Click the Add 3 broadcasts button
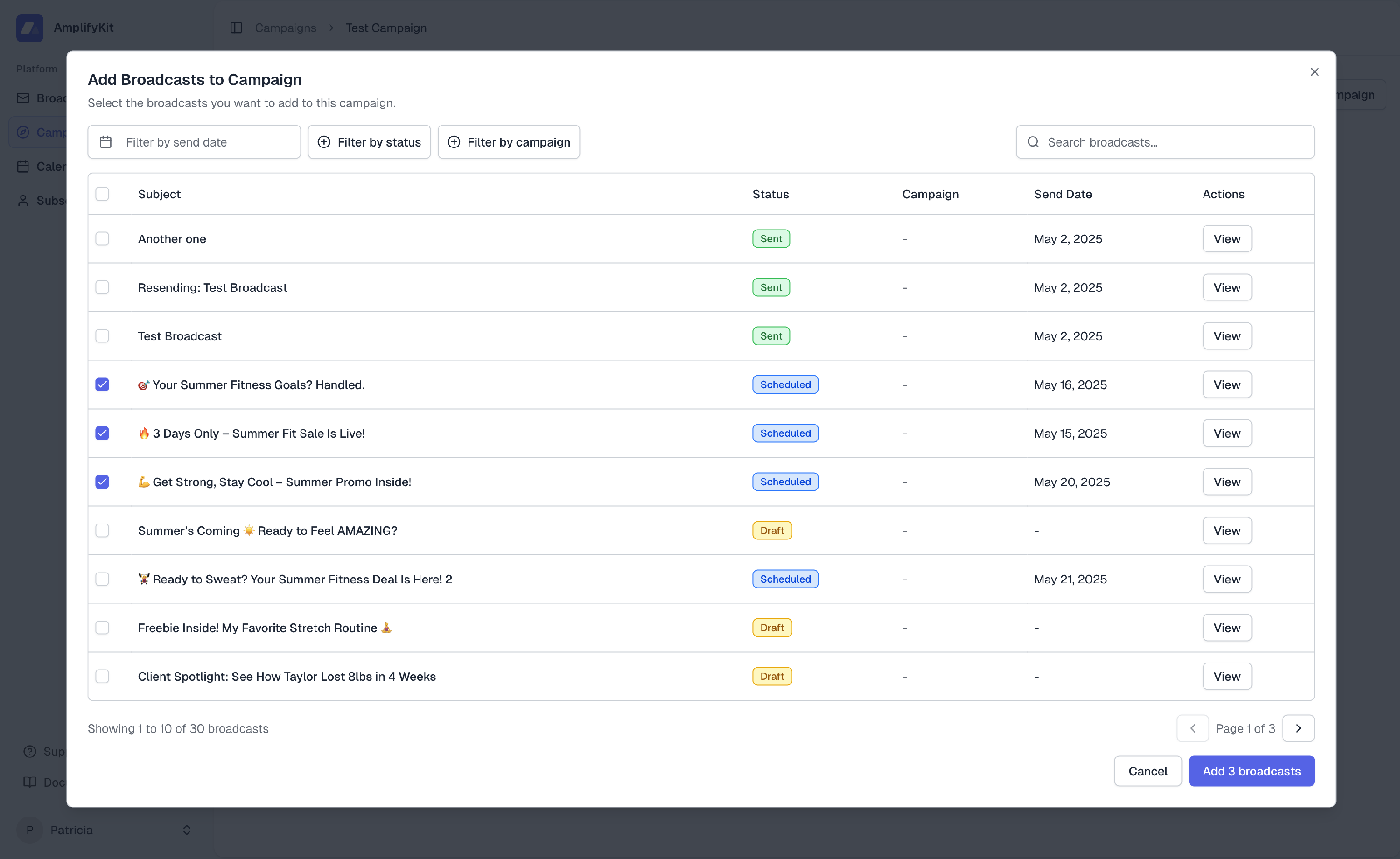 pyautogui.click(x=1251, y=771)
